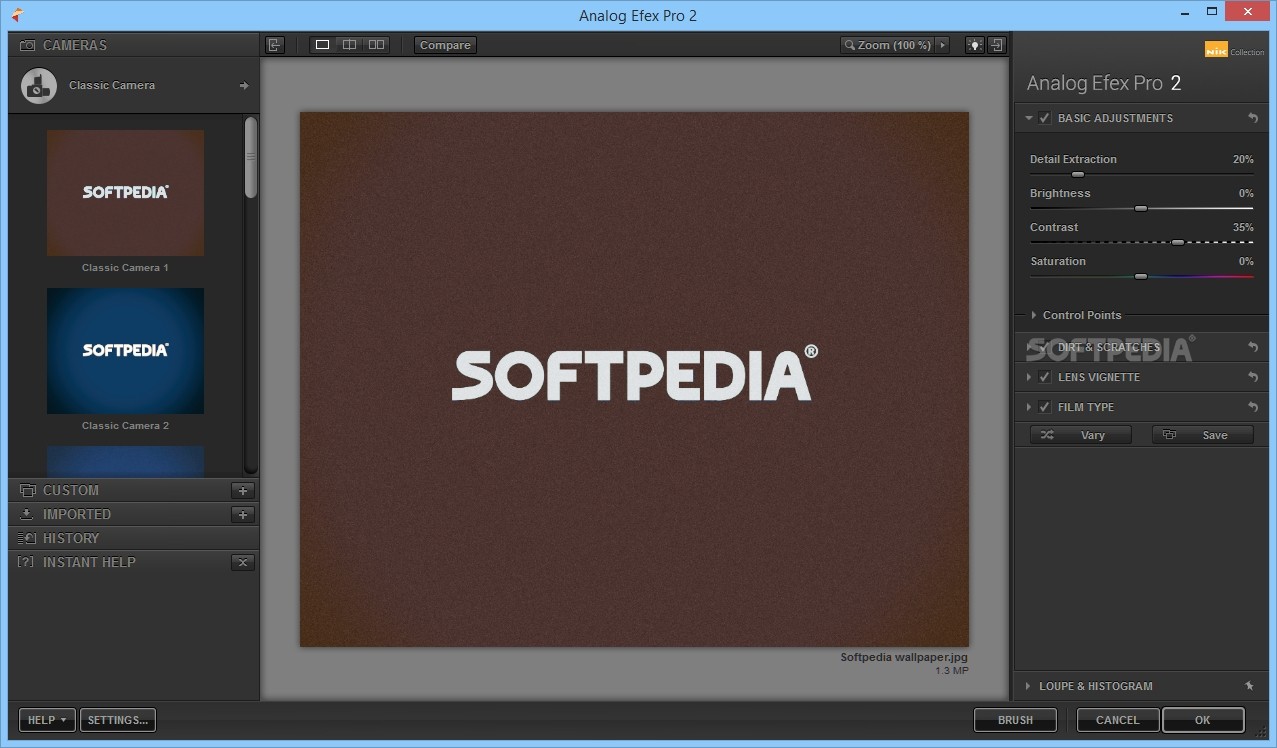Screen dimensions: 1277x748
Task: Open the Zoom level arrow dropdown
Action: tap(941, 45)
